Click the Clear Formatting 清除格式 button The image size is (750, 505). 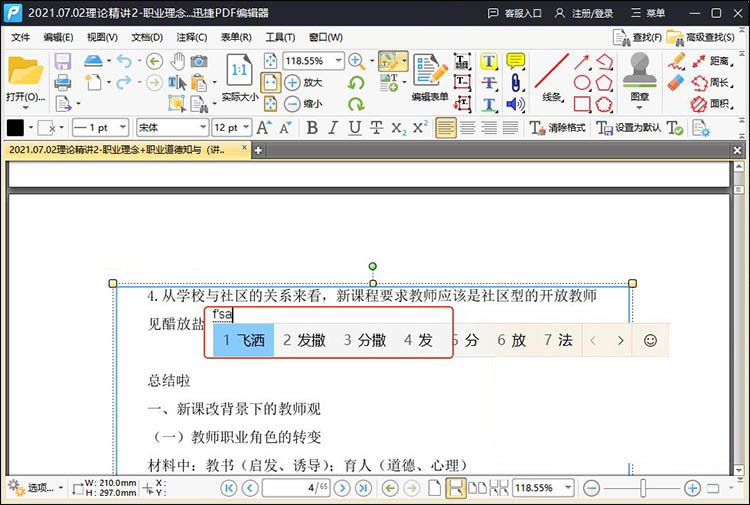click(x=557, y=128)
